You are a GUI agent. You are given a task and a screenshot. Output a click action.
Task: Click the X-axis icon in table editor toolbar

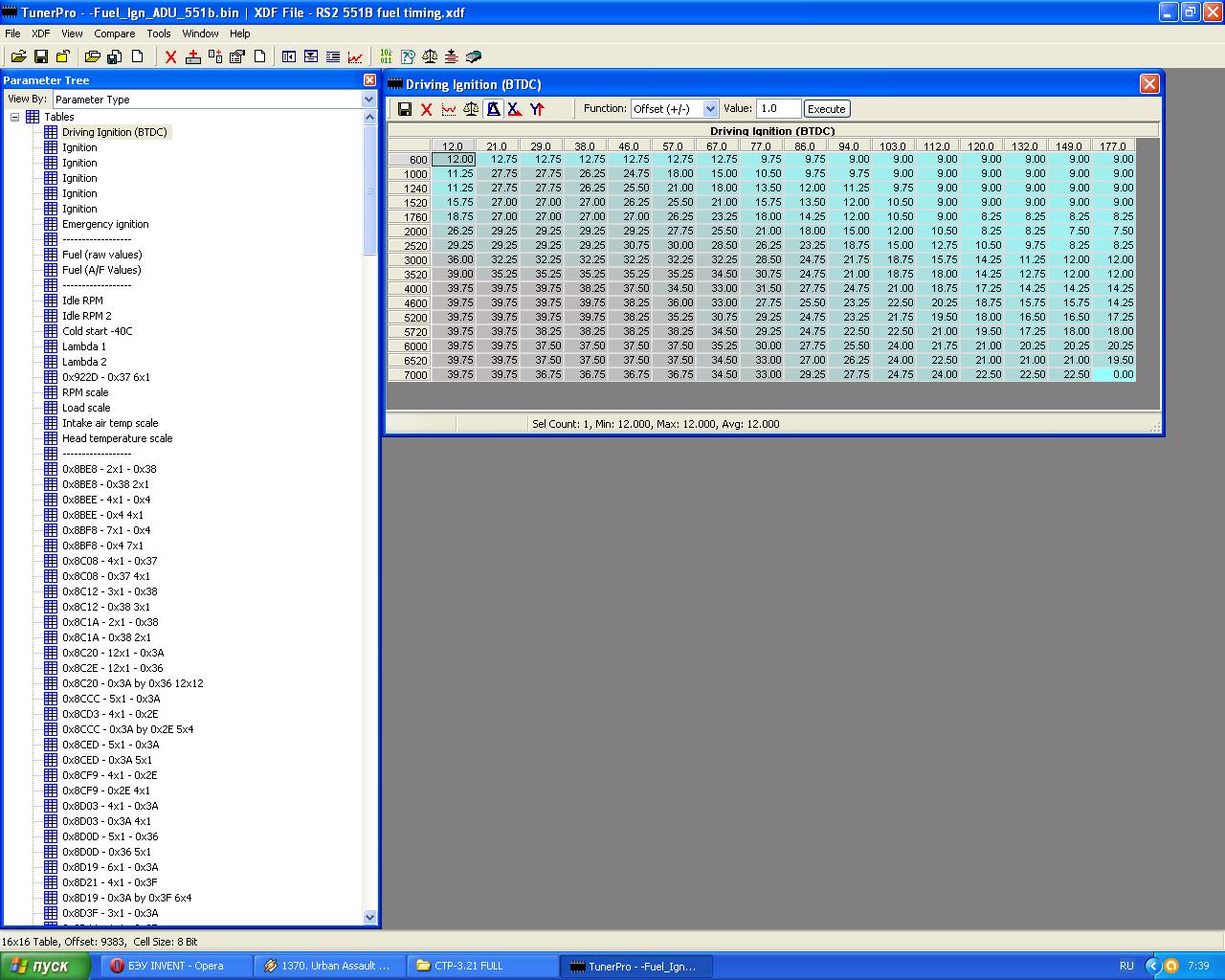tap(514, 109)
